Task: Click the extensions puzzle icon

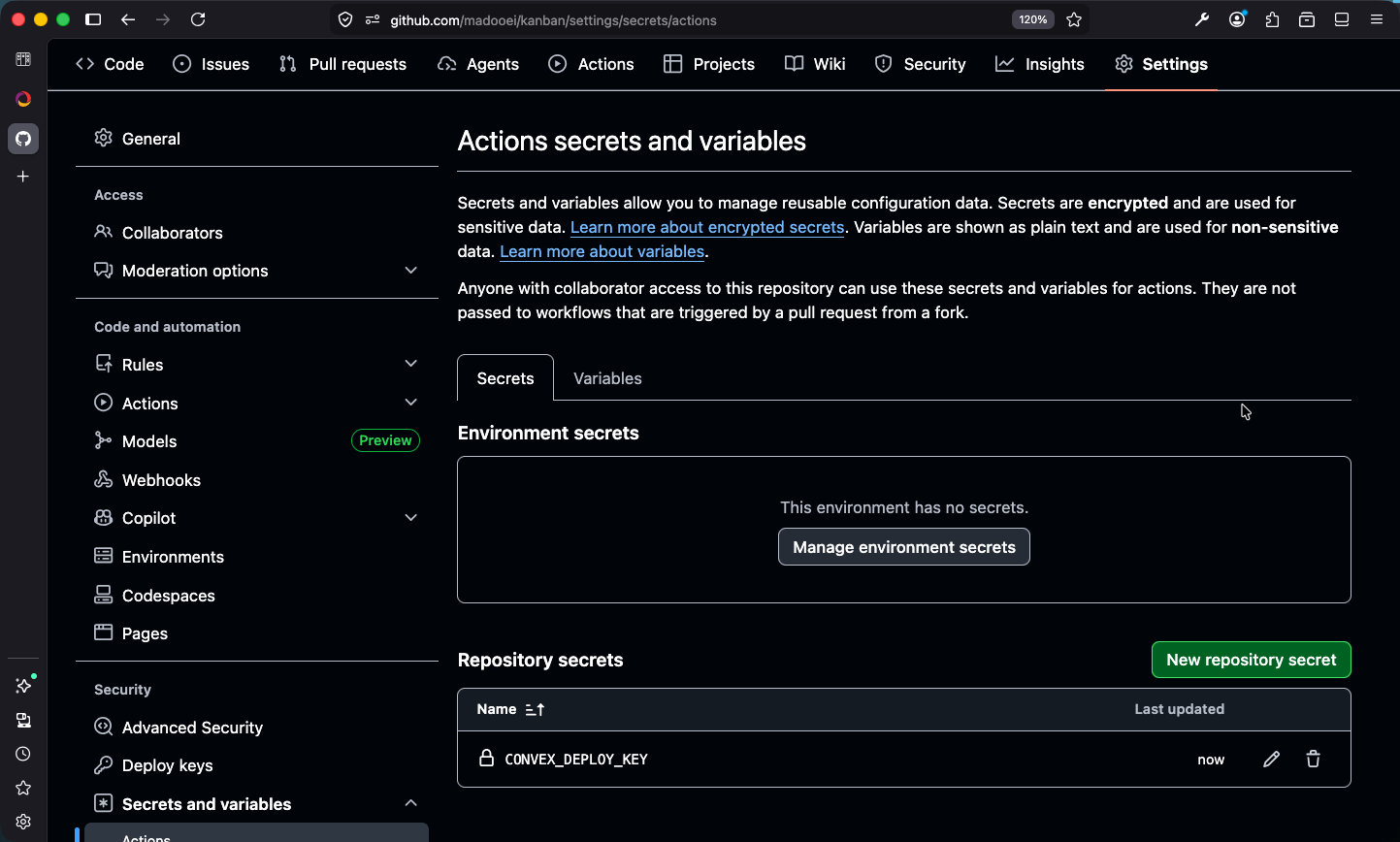Action: (x=1272, y=19)
